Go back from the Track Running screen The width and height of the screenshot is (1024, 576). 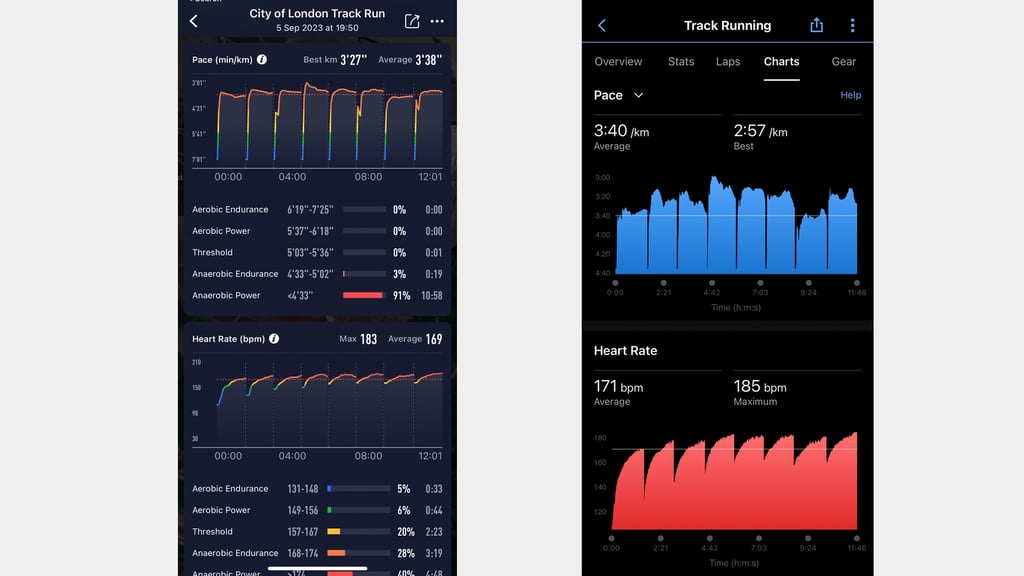[602, 25]
